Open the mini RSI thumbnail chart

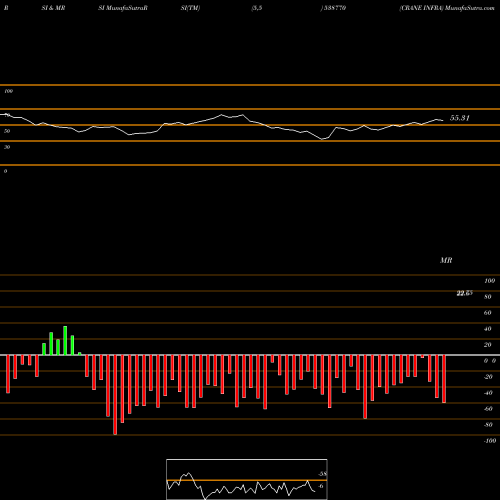[x=247, y=479]
